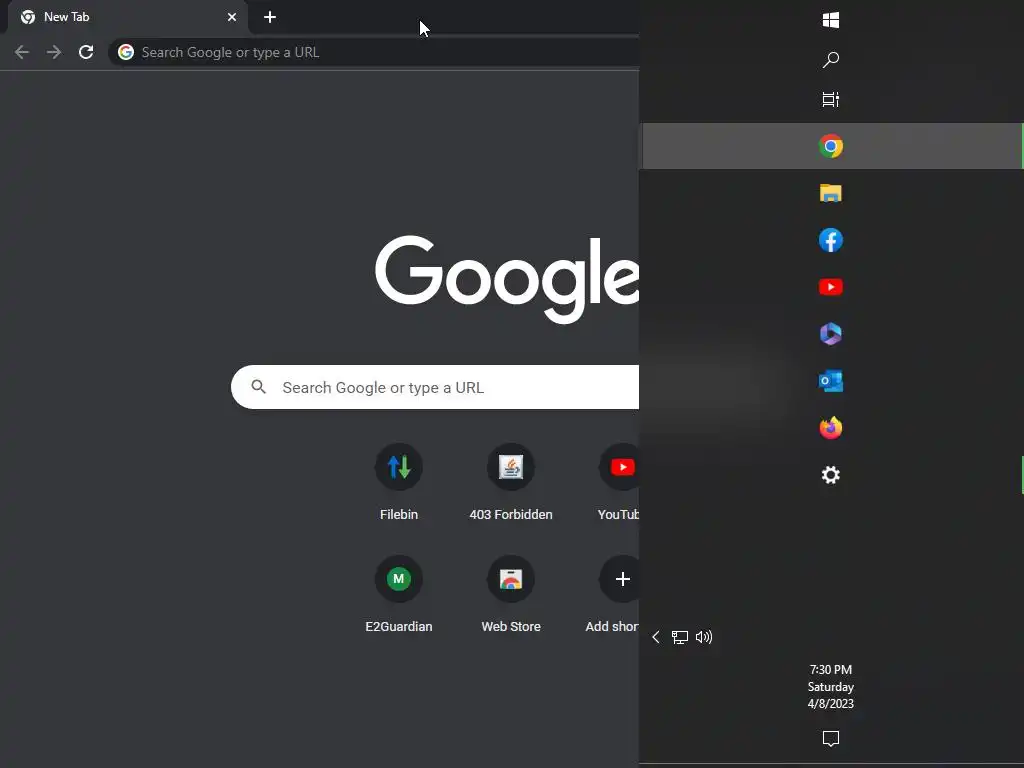Open Microsoft 365 app in taskbar

(x=831, y=334)
